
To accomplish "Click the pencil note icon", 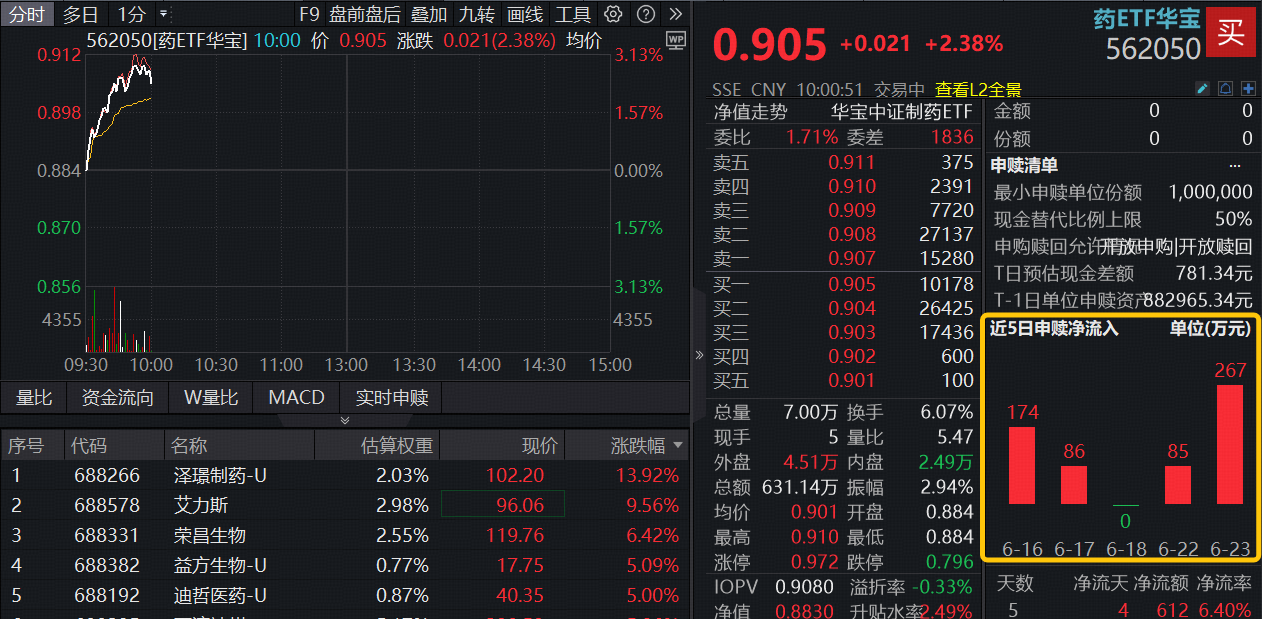I will pyautogui.click(x=1203, y=89).
